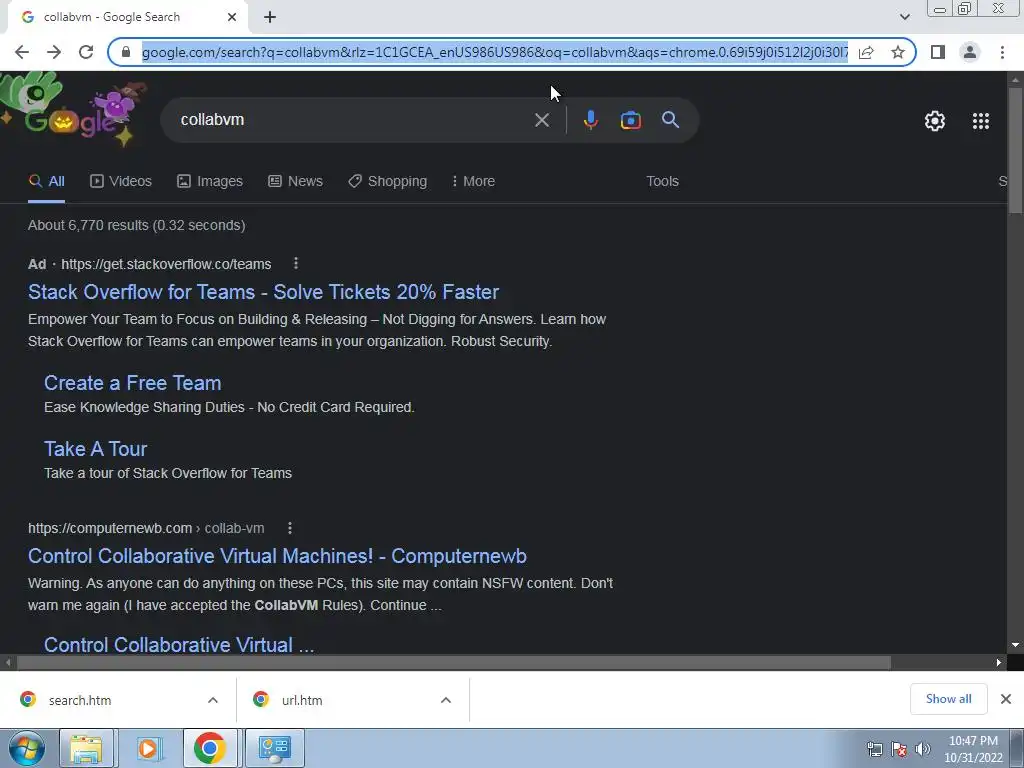Switch to the Shopping tab
The image size is (1024, 768).
[387, 182]
